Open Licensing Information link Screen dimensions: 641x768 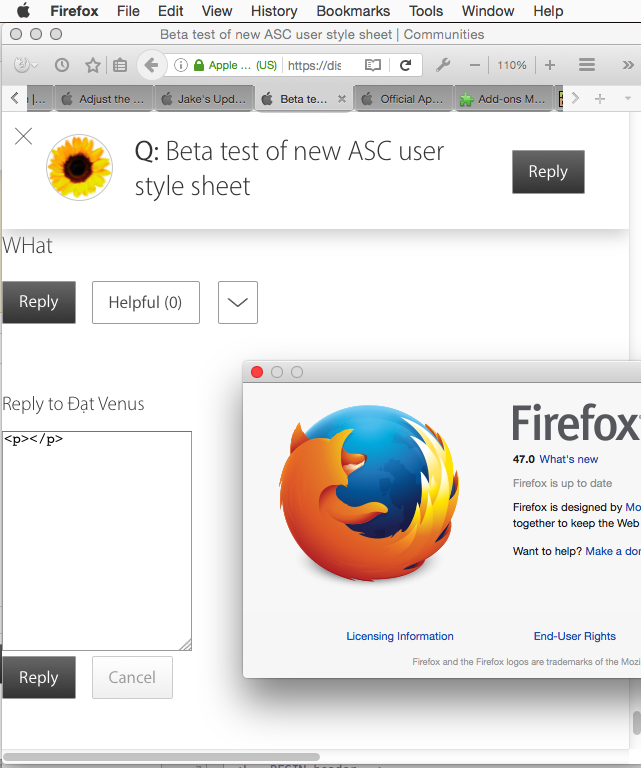400,636
